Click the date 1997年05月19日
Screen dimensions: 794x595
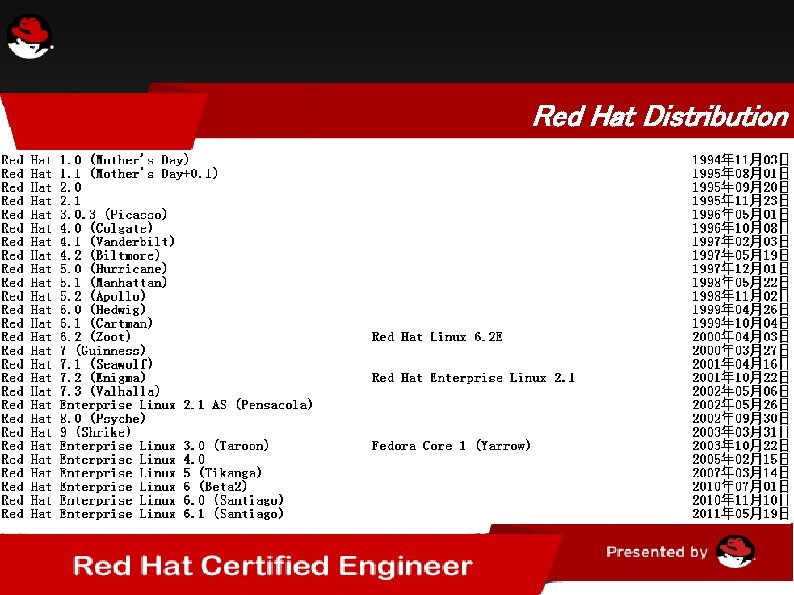[x=740, y=255]
